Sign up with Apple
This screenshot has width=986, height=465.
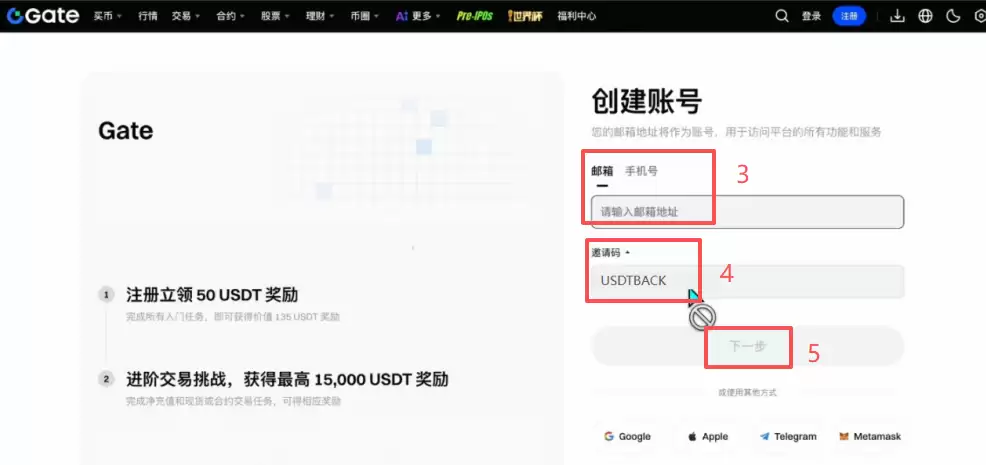click(707, 436)
